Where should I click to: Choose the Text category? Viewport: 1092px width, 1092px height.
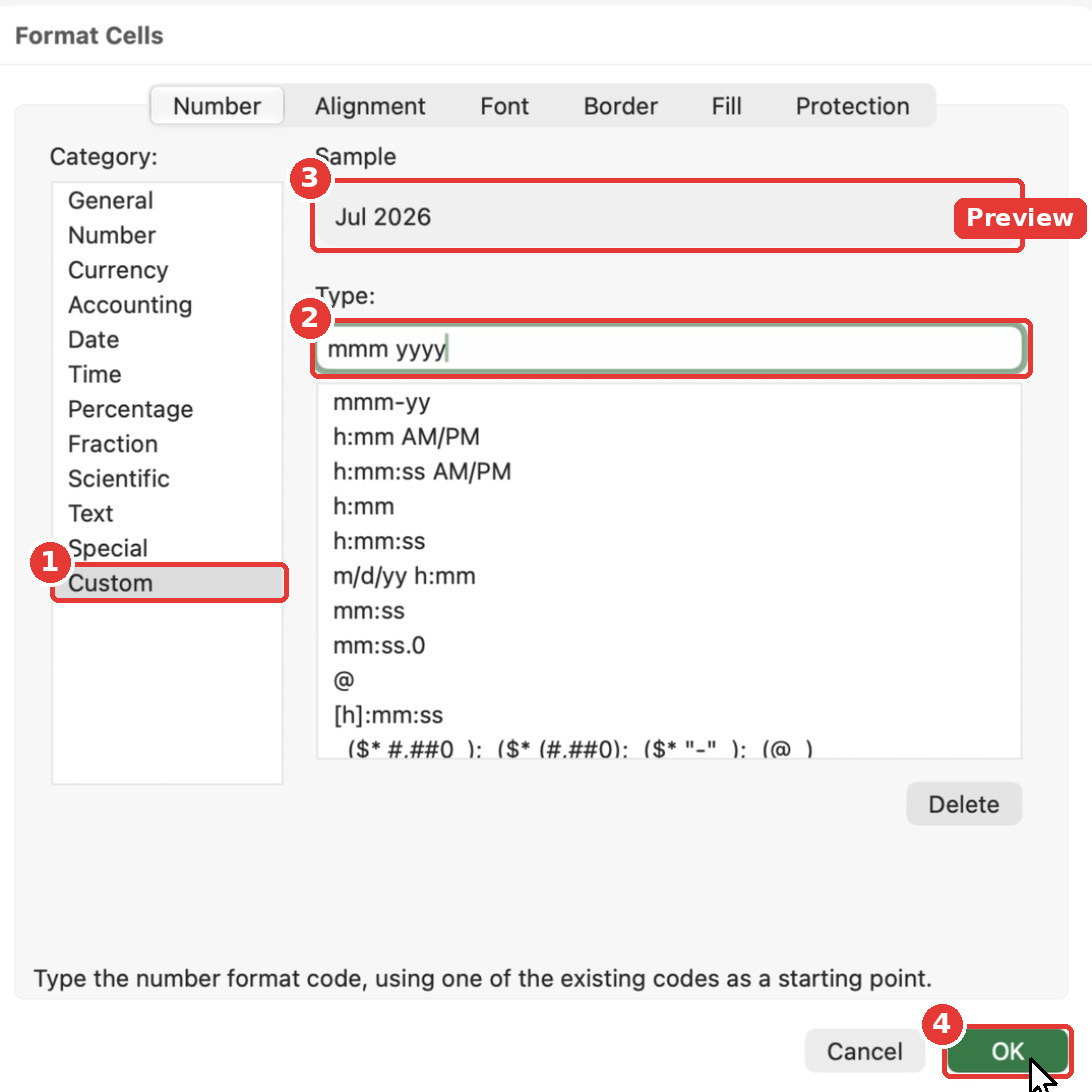click(x=167, y=514)
